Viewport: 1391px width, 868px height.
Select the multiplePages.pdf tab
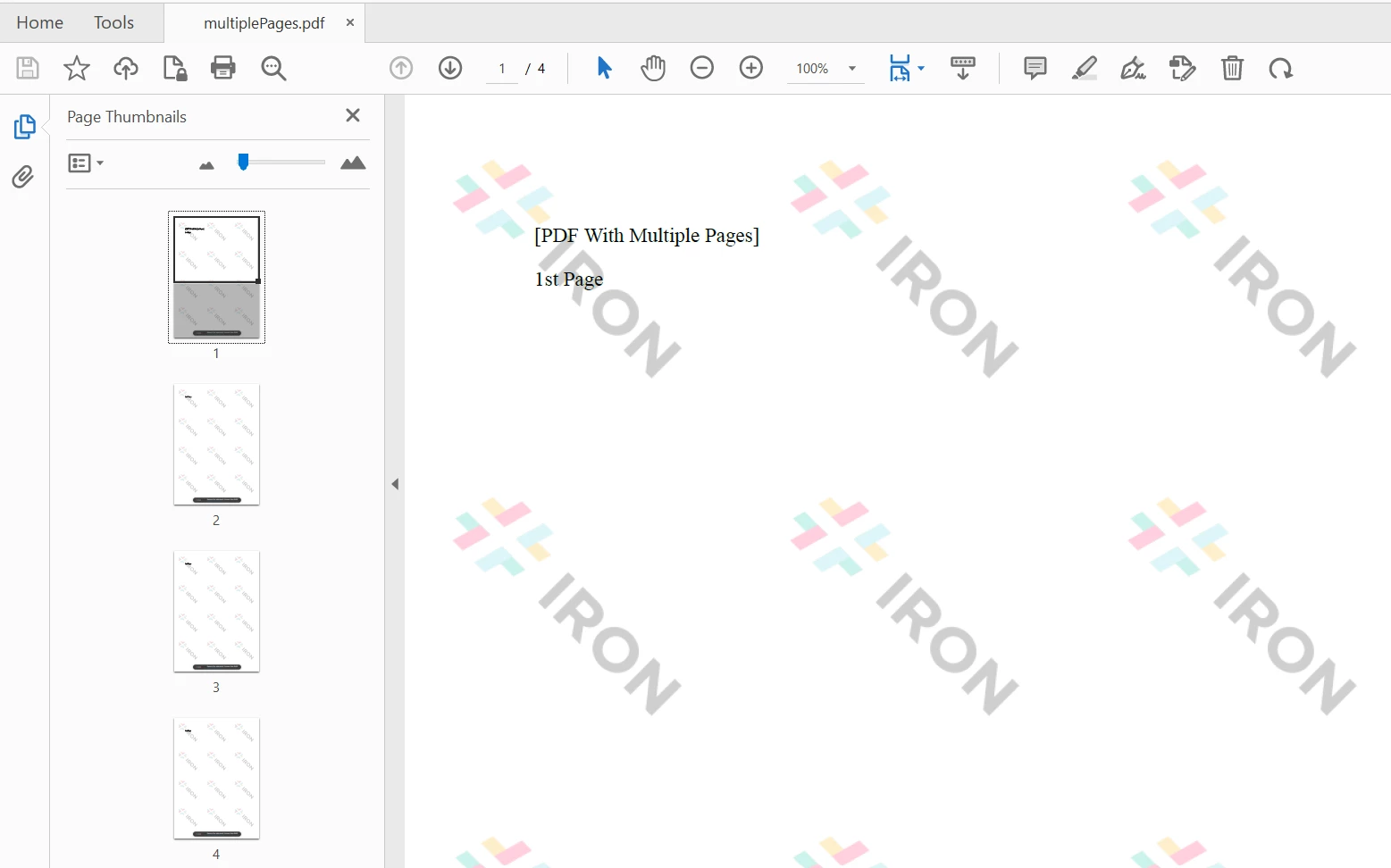(x=264, y=23)
